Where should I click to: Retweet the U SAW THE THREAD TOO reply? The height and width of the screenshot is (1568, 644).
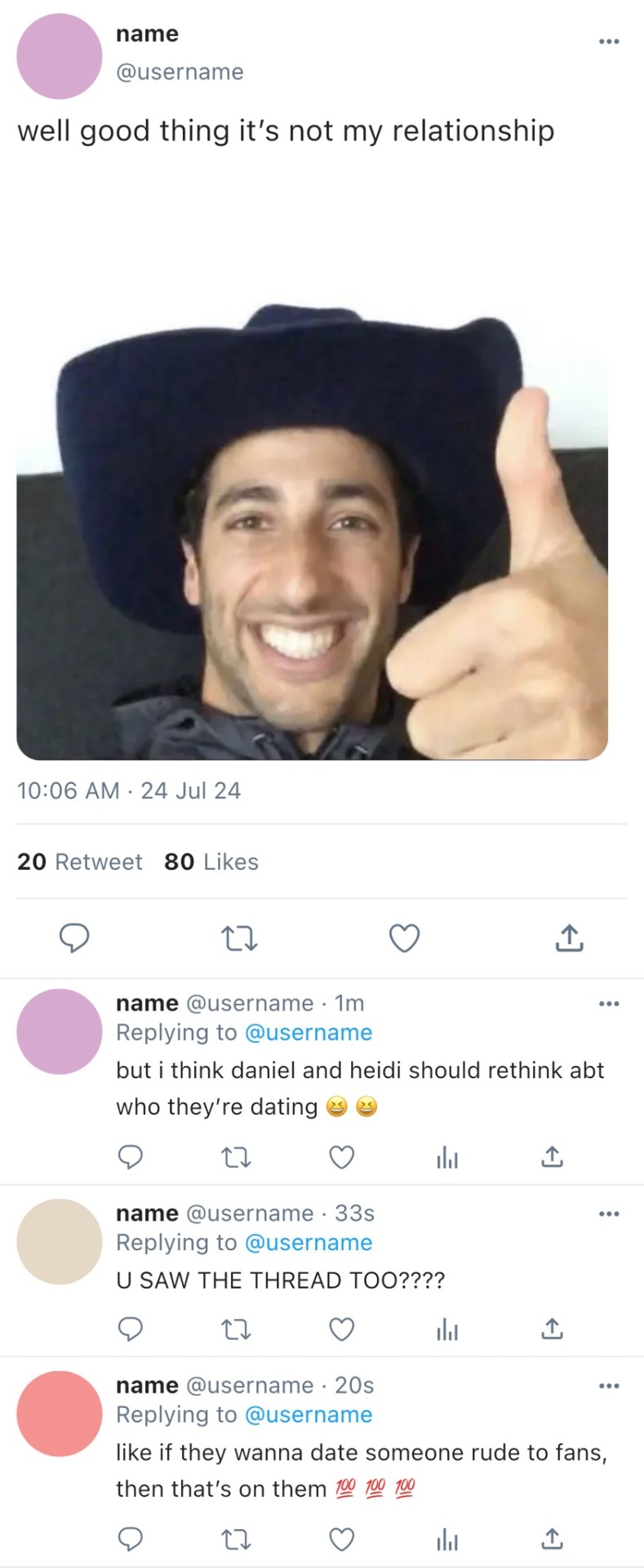coord(237,1330)
